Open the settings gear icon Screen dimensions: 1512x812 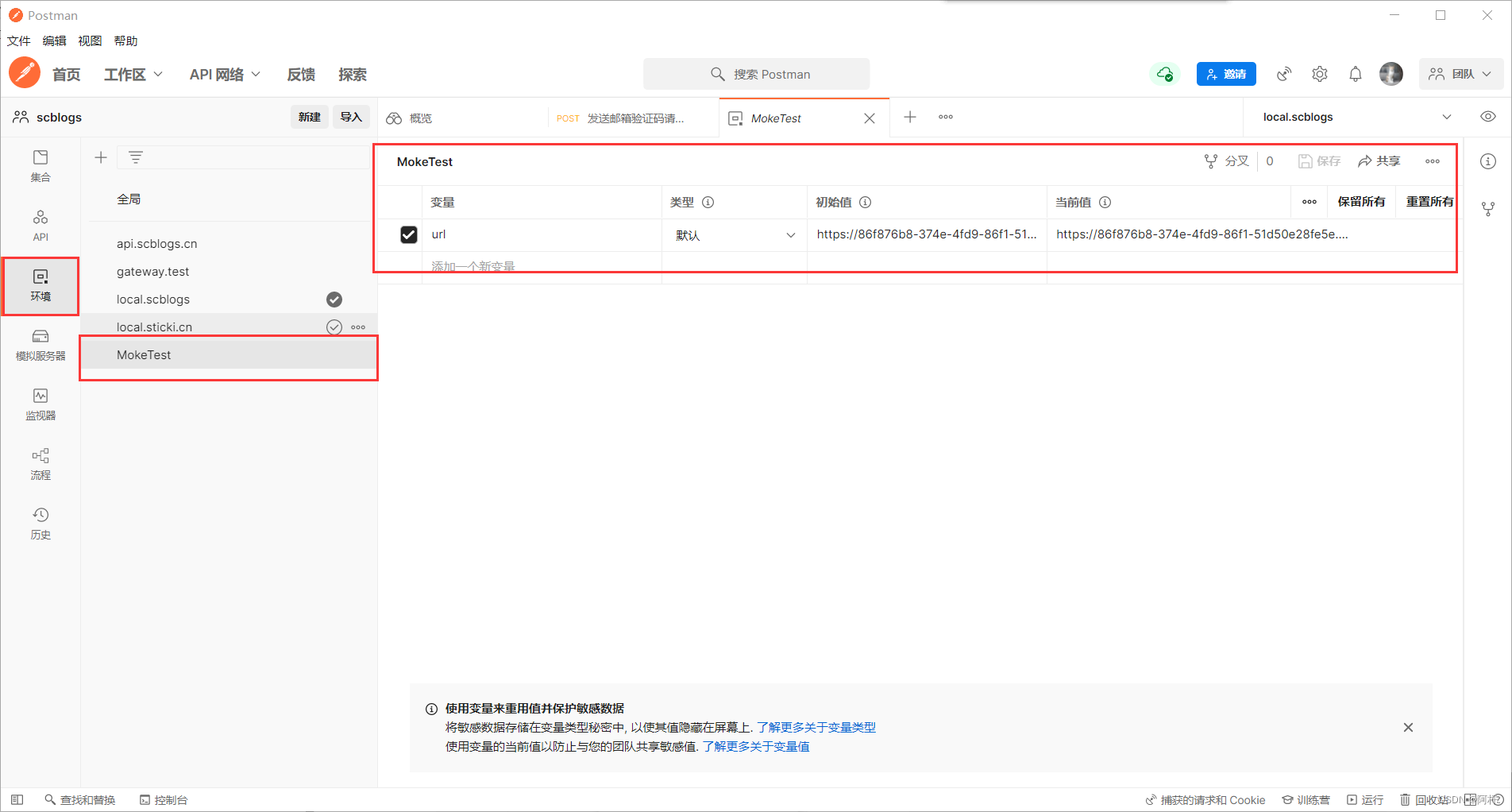point(1320,74)
